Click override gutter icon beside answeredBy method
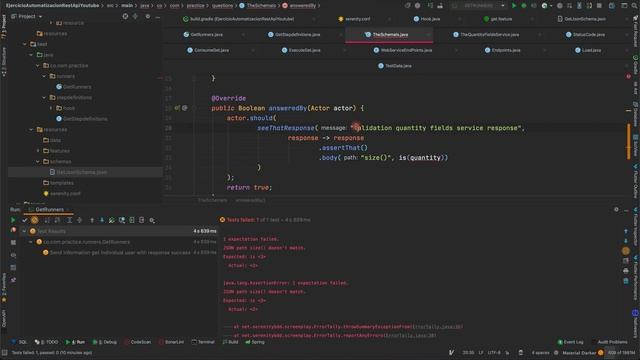Image resolution: width=640 pixels, height=360 pixels. point(177,108)
